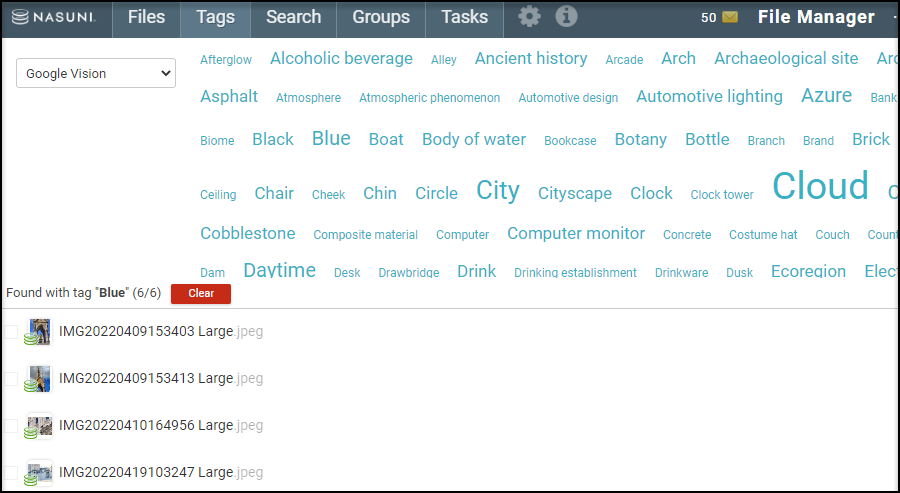The image size is (900, 493).
Task: Click the Nasuni logo
Action: click(x=55, y=18)
